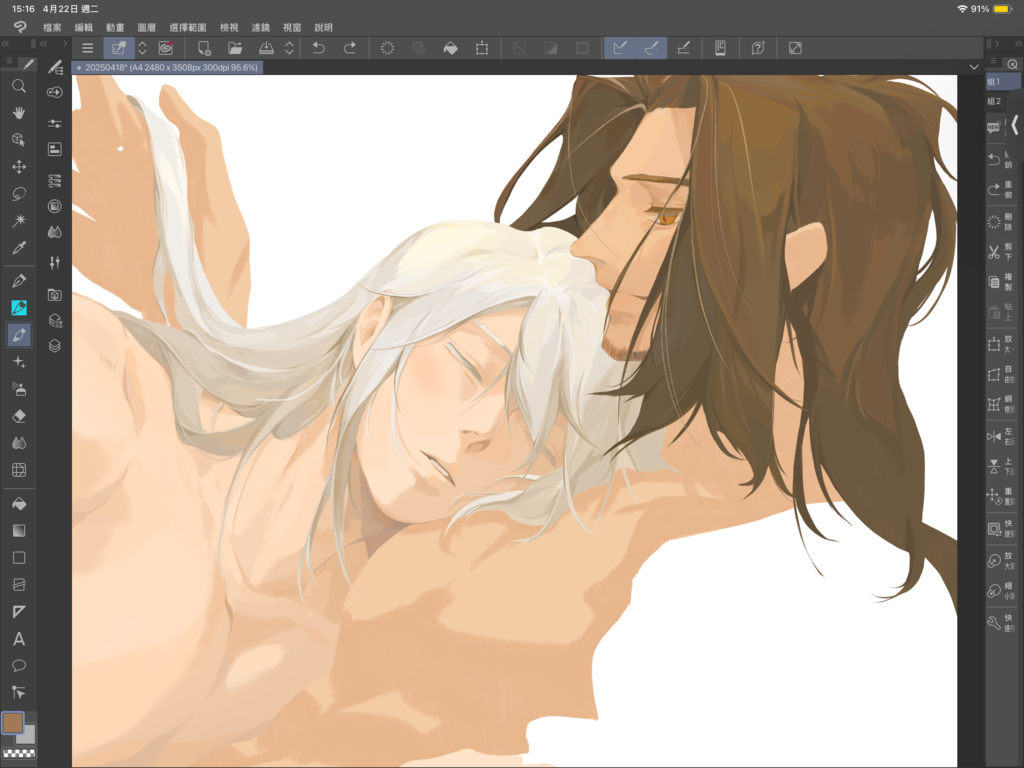The image size is (1024, 768).
Task: Open the 濾鏡 menu
Action: pos(261,27)
